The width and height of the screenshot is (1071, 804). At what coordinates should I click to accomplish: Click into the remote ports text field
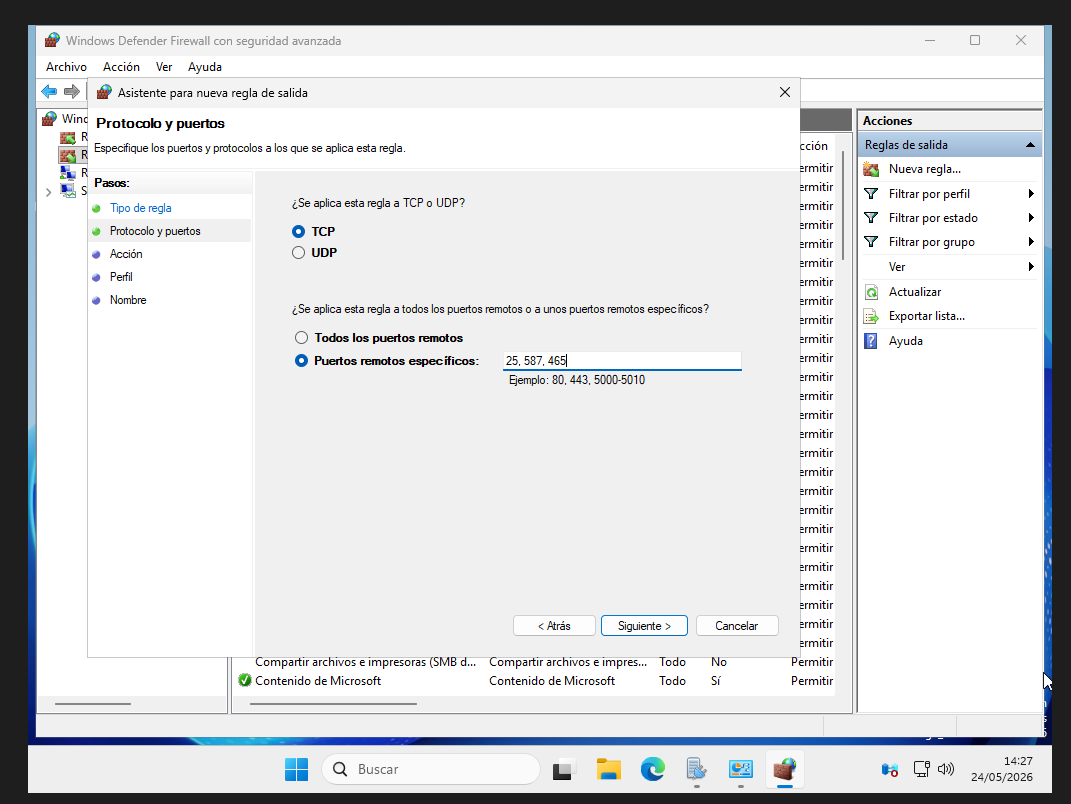click(x=622, y=361)
